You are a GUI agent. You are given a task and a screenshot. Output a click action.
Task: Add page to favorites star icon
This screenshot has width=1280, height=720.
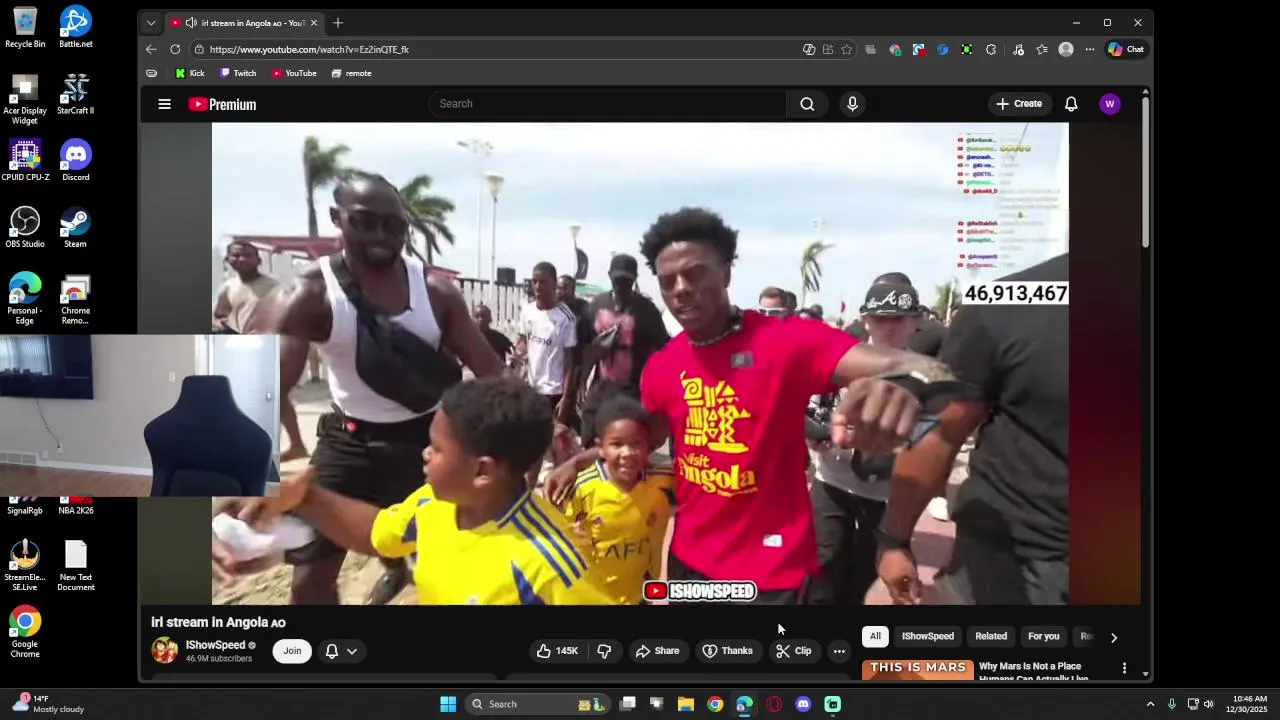pos(847,49)
